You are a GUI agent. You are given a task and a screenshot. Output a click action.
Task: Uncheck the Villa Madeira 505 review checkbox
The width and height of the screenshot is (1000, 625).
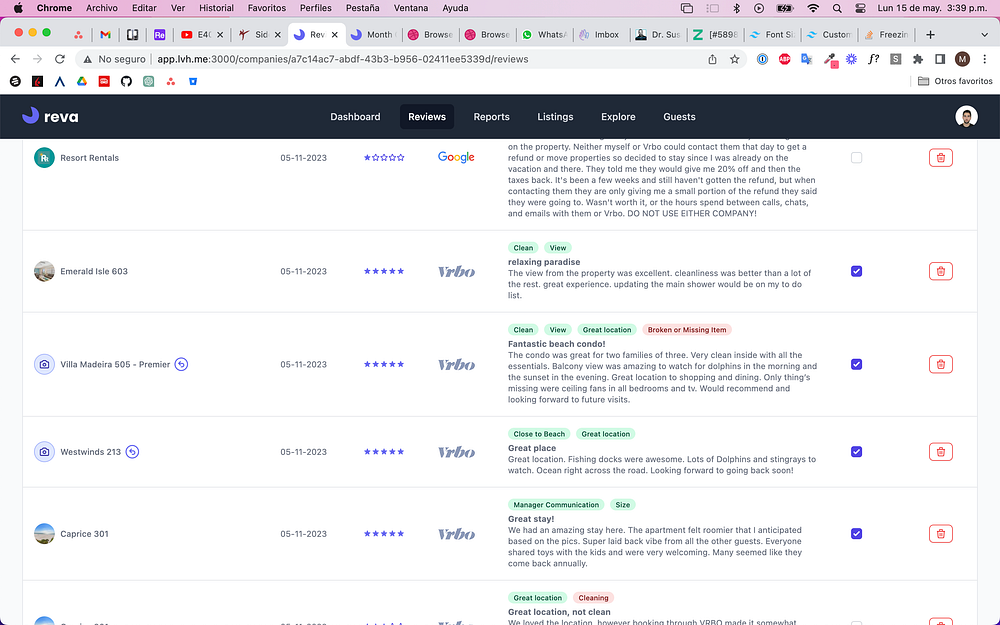(857, 364)
